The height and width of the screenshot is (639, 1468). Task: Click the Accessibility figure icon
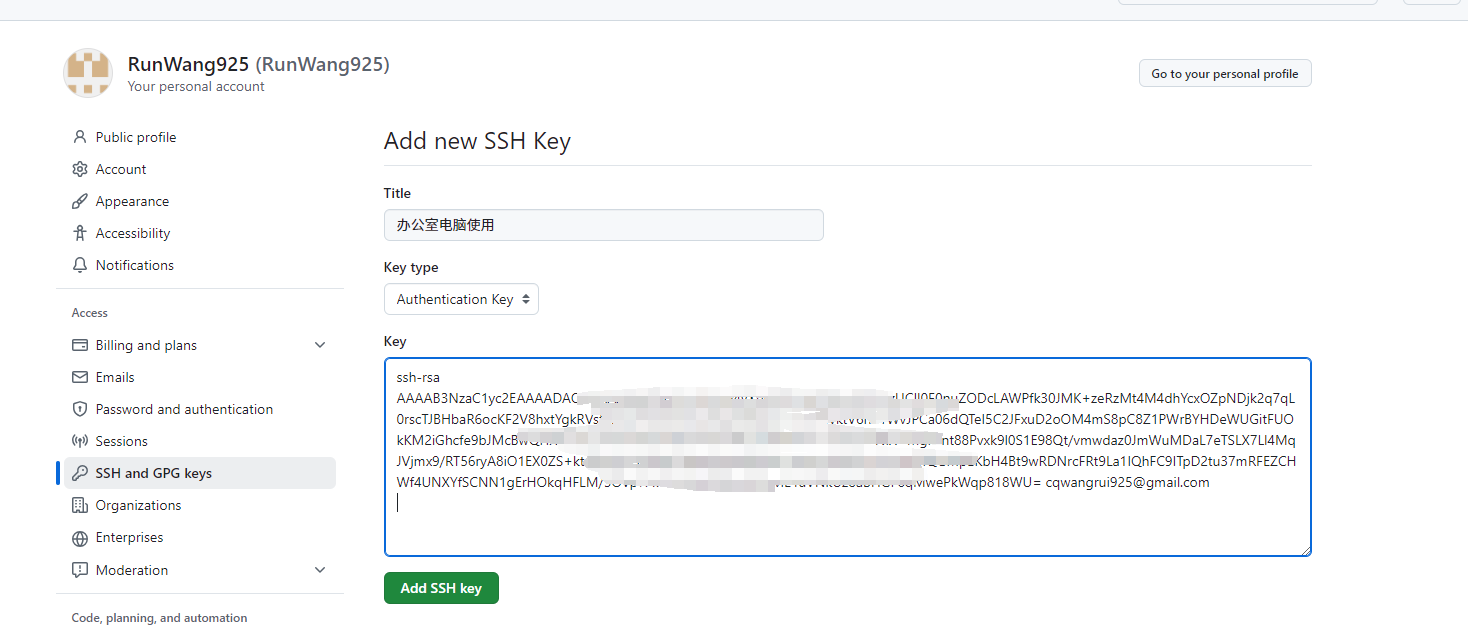click(x=80, y=233)
